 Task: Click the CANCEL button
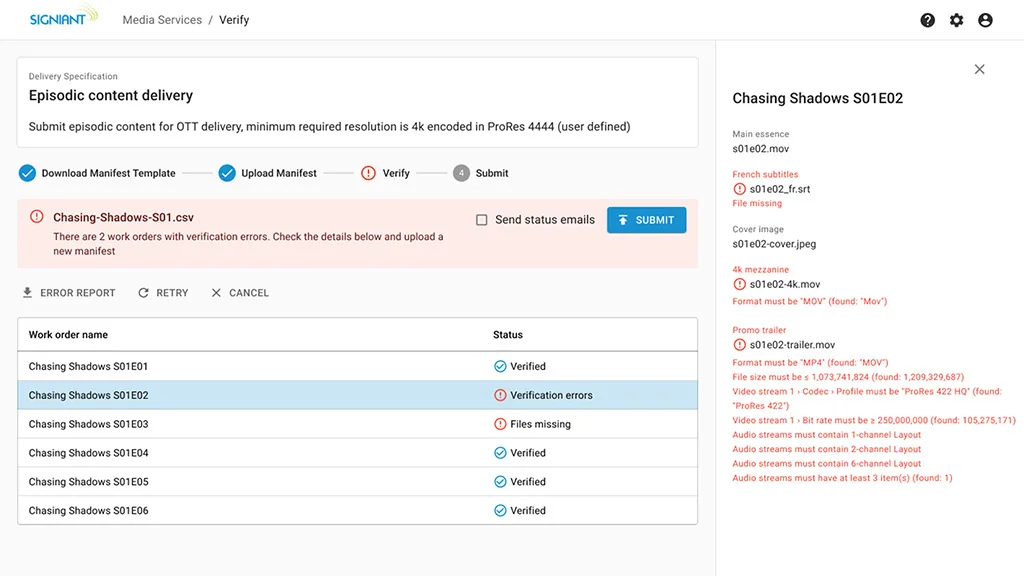coord(240,293)
